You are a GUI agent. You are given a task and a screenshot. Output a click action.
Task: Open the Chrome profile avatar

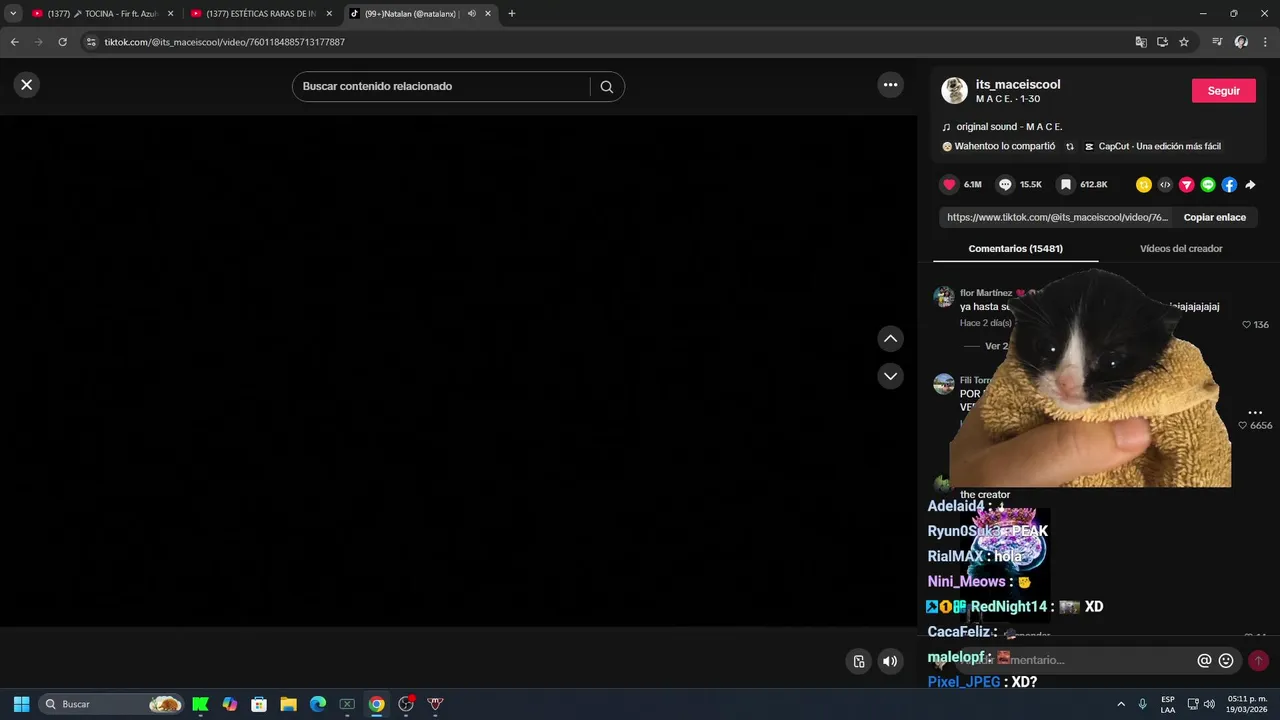click(1241, 42)
